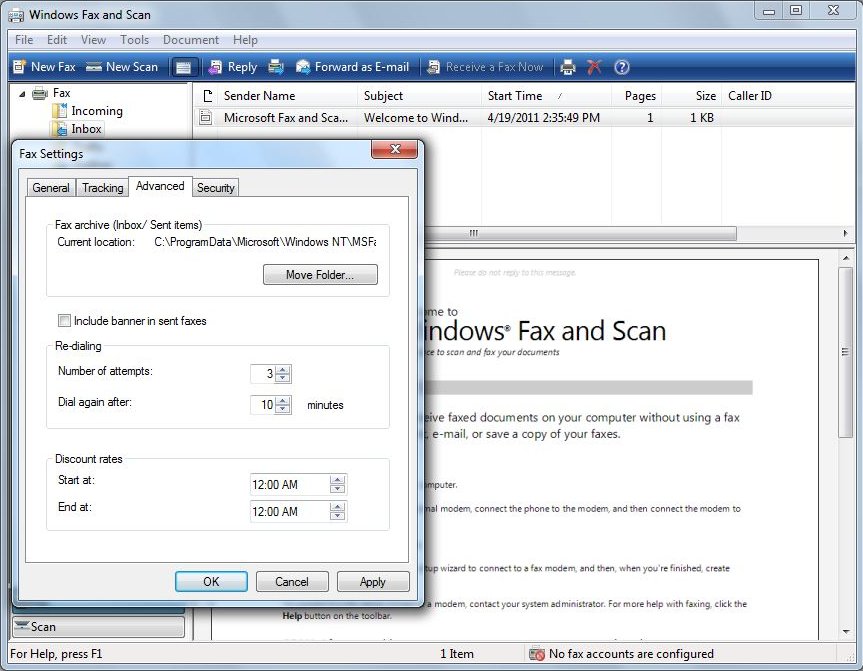Sort by Pages column header
This screenshot has width=863, height=671.
point(637,96)
